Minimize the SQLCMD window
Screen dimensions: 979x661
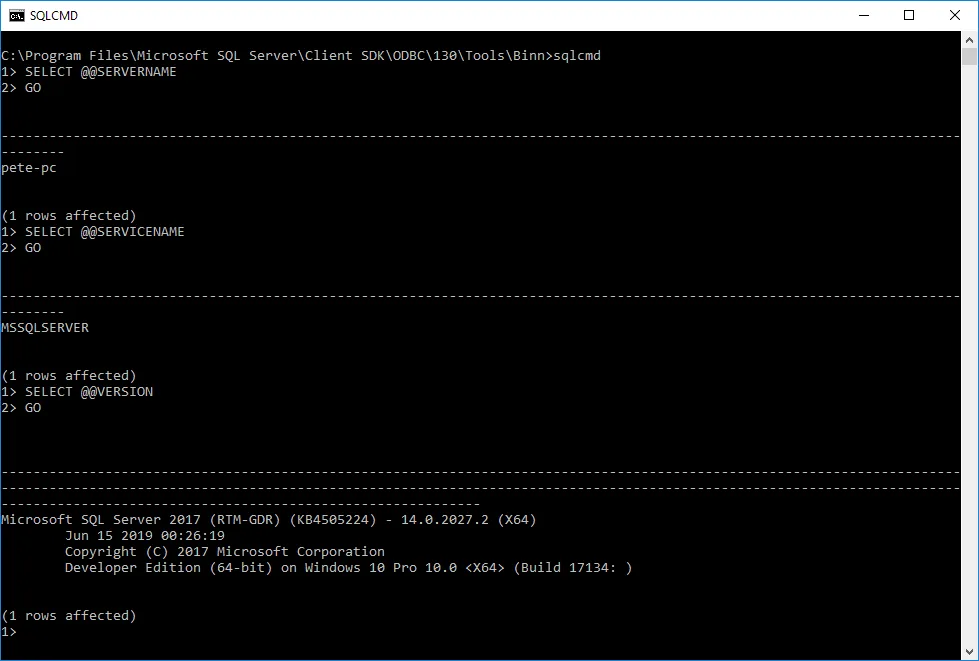[x=863, y=16]
